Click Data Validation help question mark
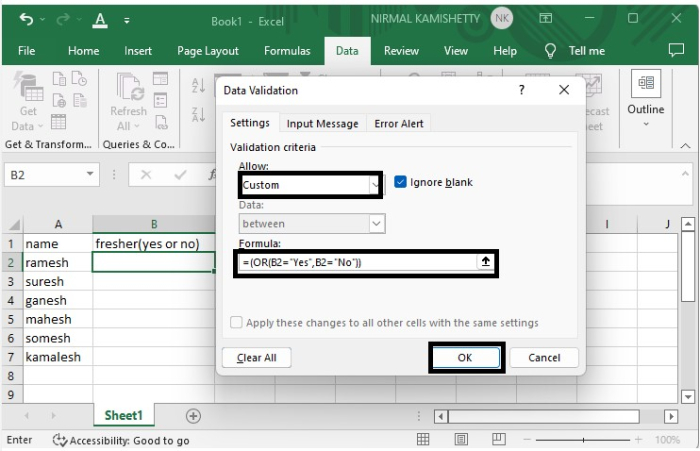Screen dimensions: 700x451 521,90
